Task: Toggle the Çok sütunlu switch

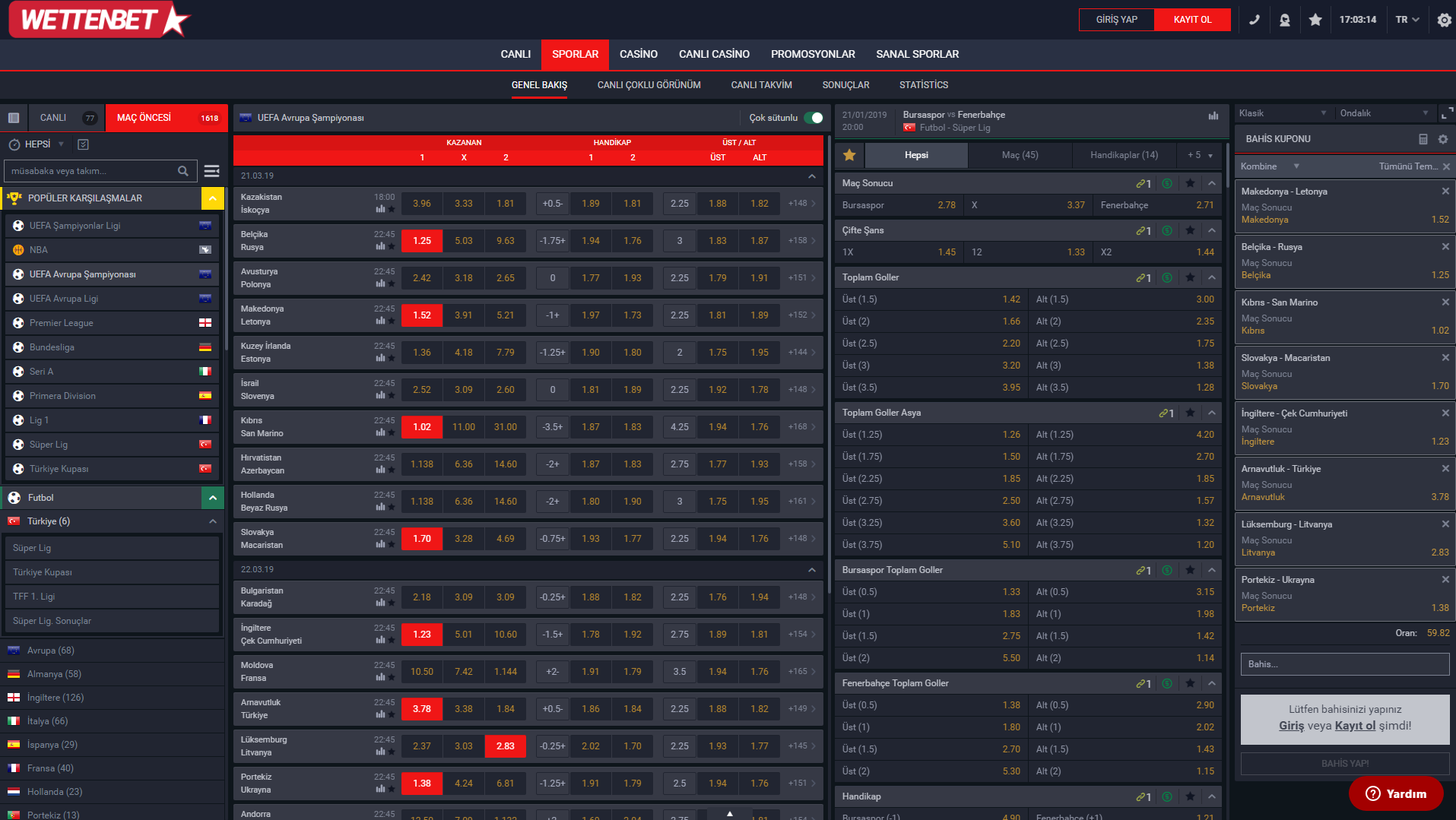Action: (x=813, y=118)
